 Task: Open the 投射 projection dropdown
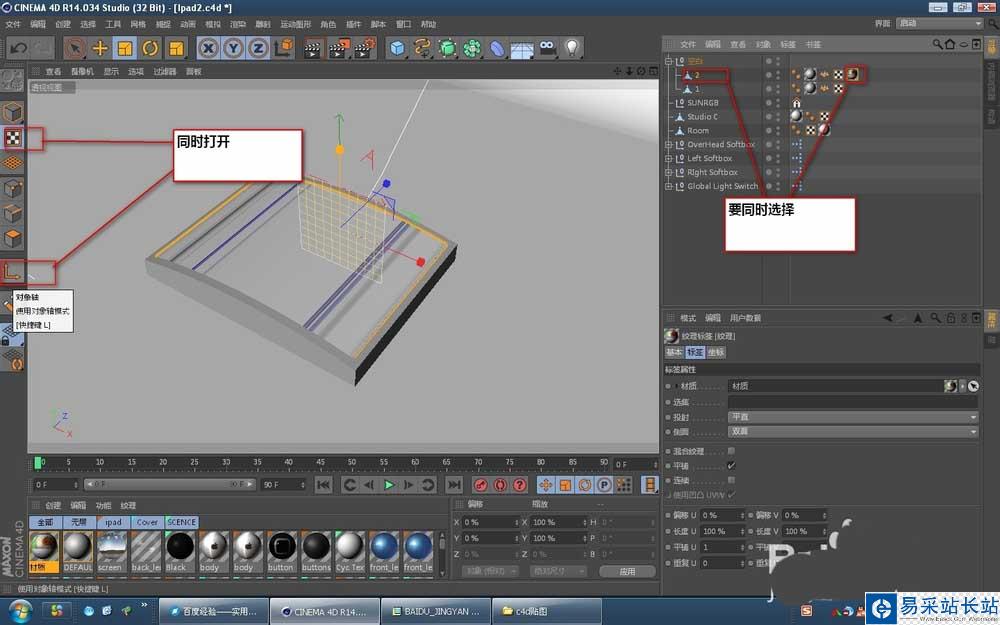pos(852,417)
